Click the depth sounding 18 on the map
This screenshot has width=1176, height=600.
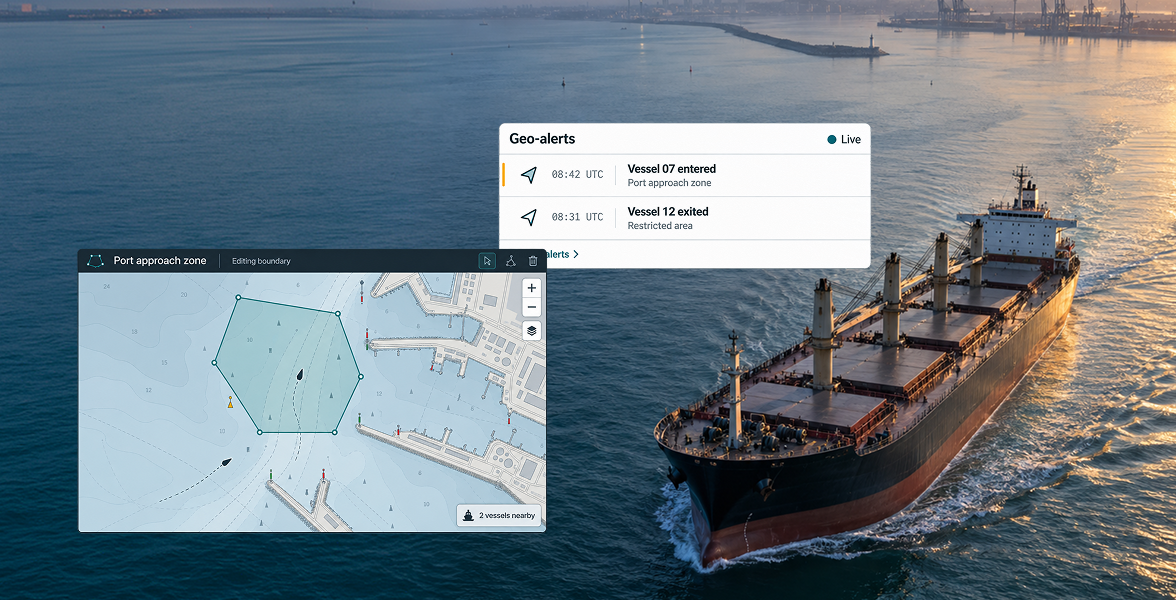[135, 332]
